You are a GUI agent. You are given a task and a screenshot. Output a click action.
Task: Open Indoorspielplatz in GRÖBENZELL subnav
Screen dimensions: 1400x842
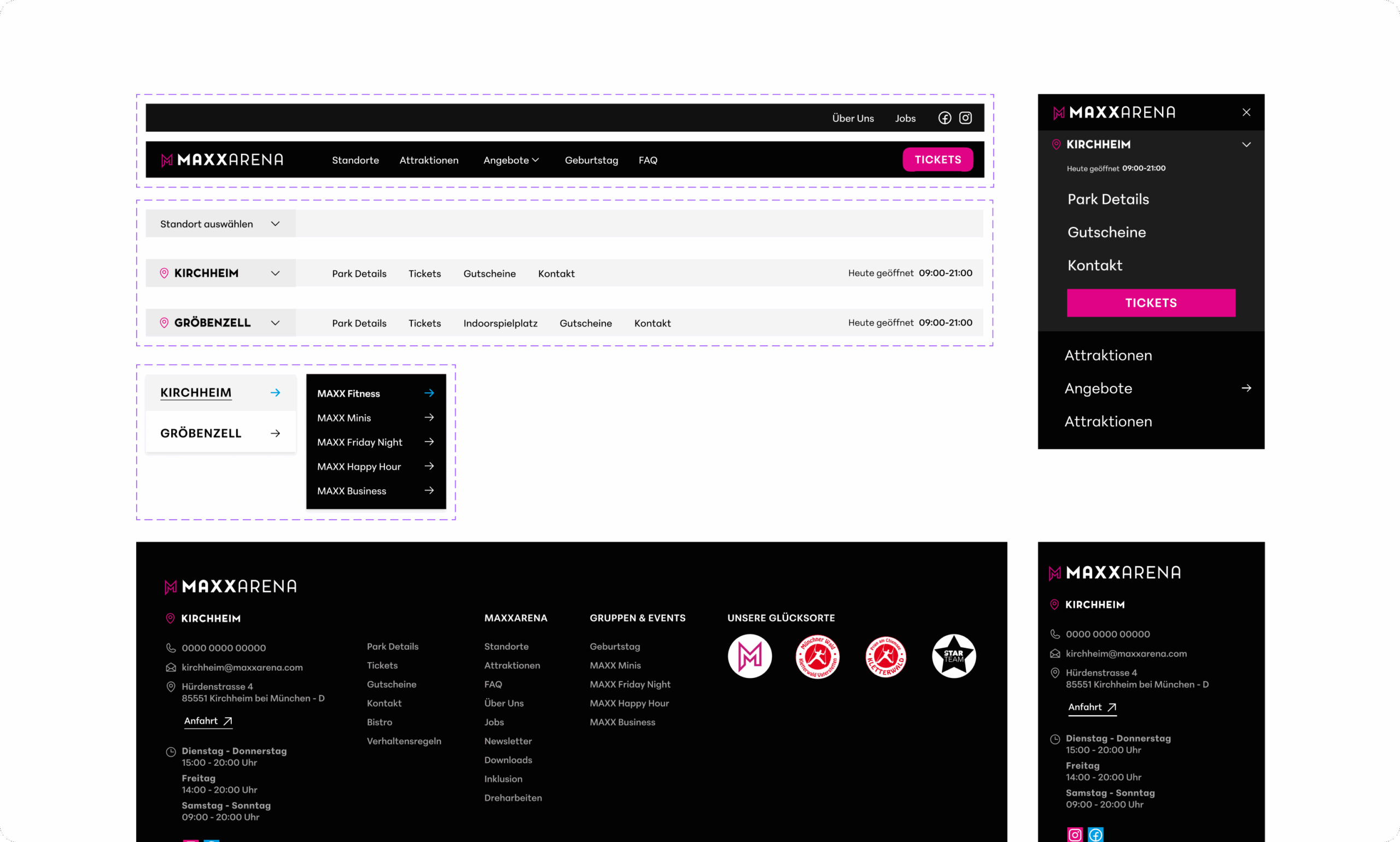click(x=500, y=323)
